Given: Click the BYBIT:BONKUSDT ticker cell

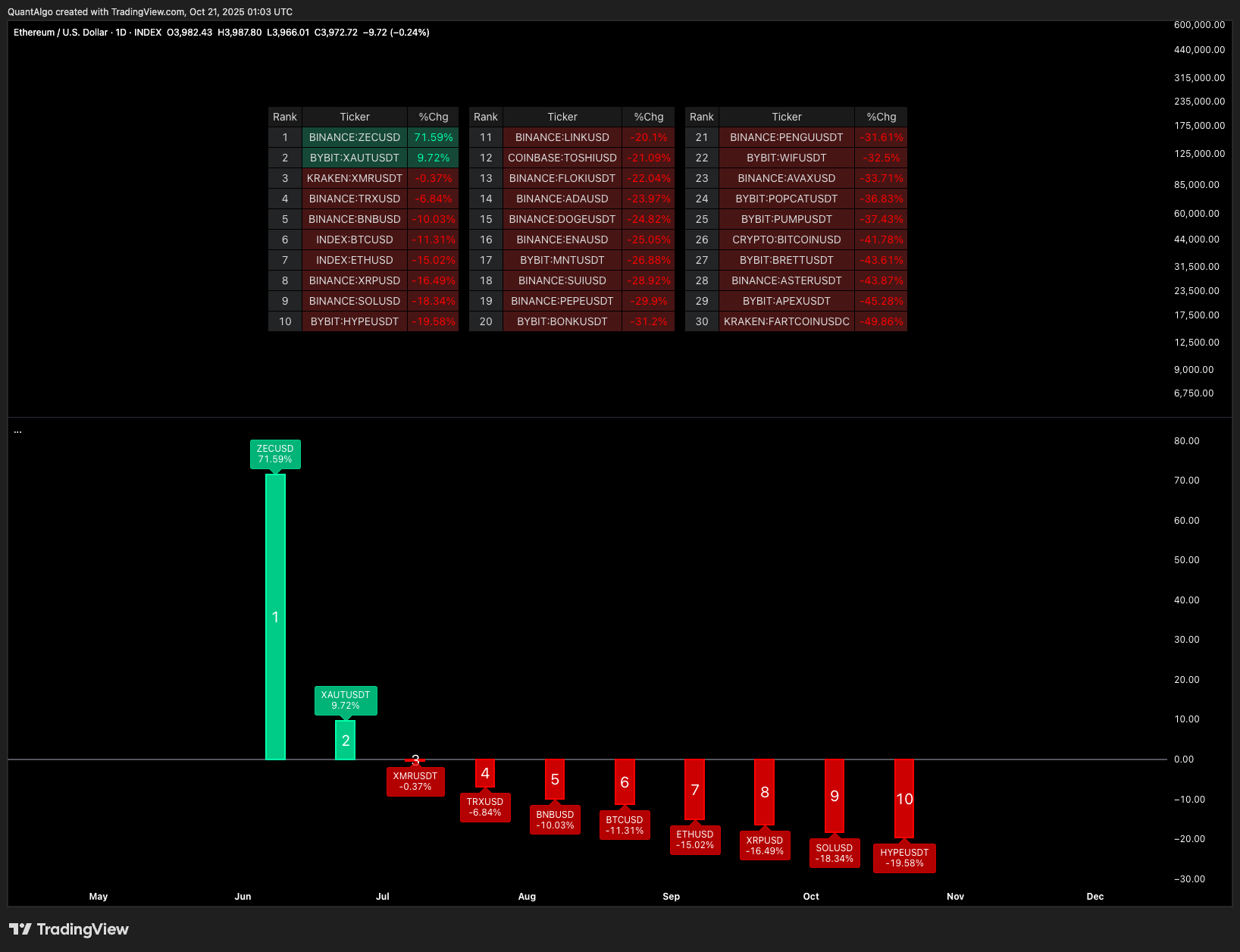Looking at the screenshot, I should coord(562,321).
